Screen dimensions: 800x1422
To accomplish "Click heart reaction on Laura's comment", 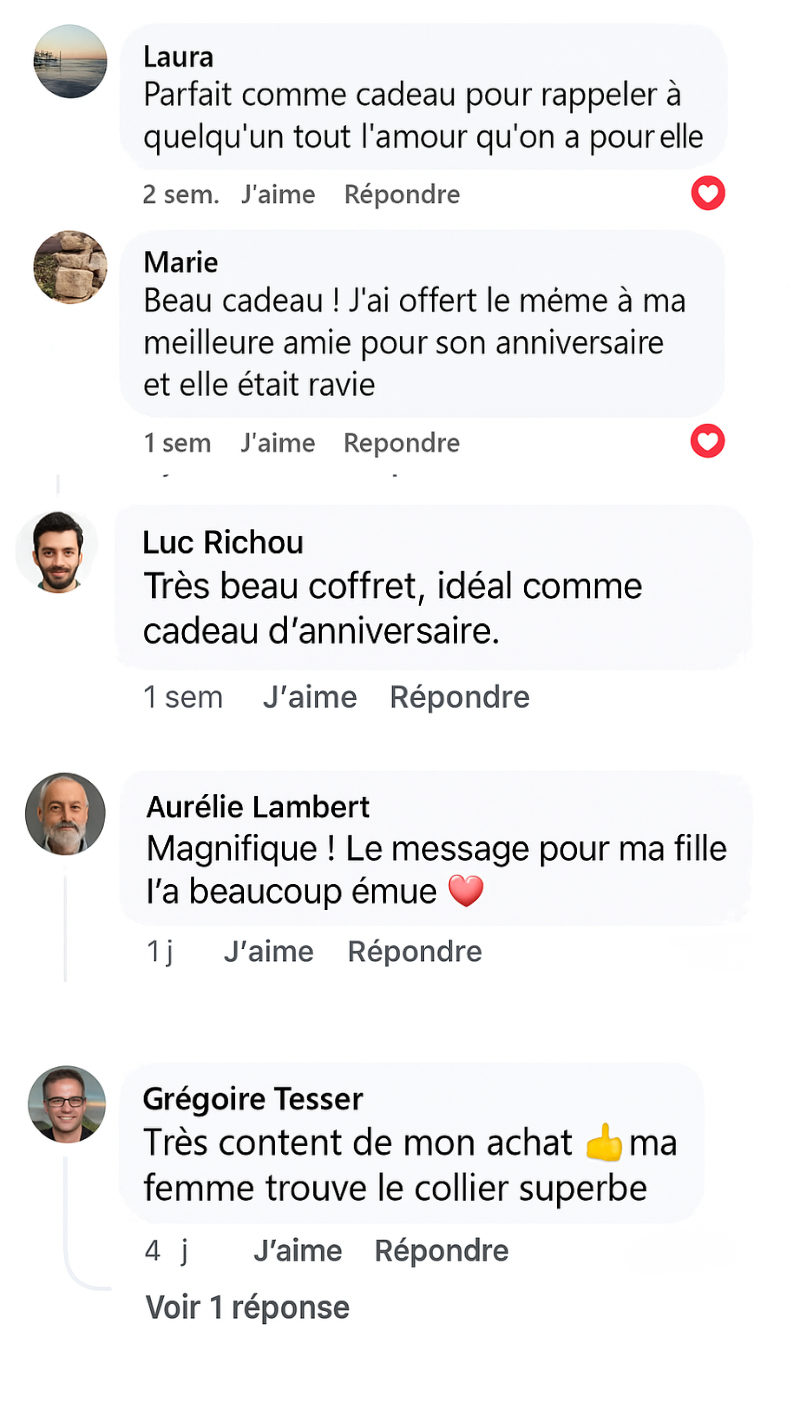I will (708, 193).
